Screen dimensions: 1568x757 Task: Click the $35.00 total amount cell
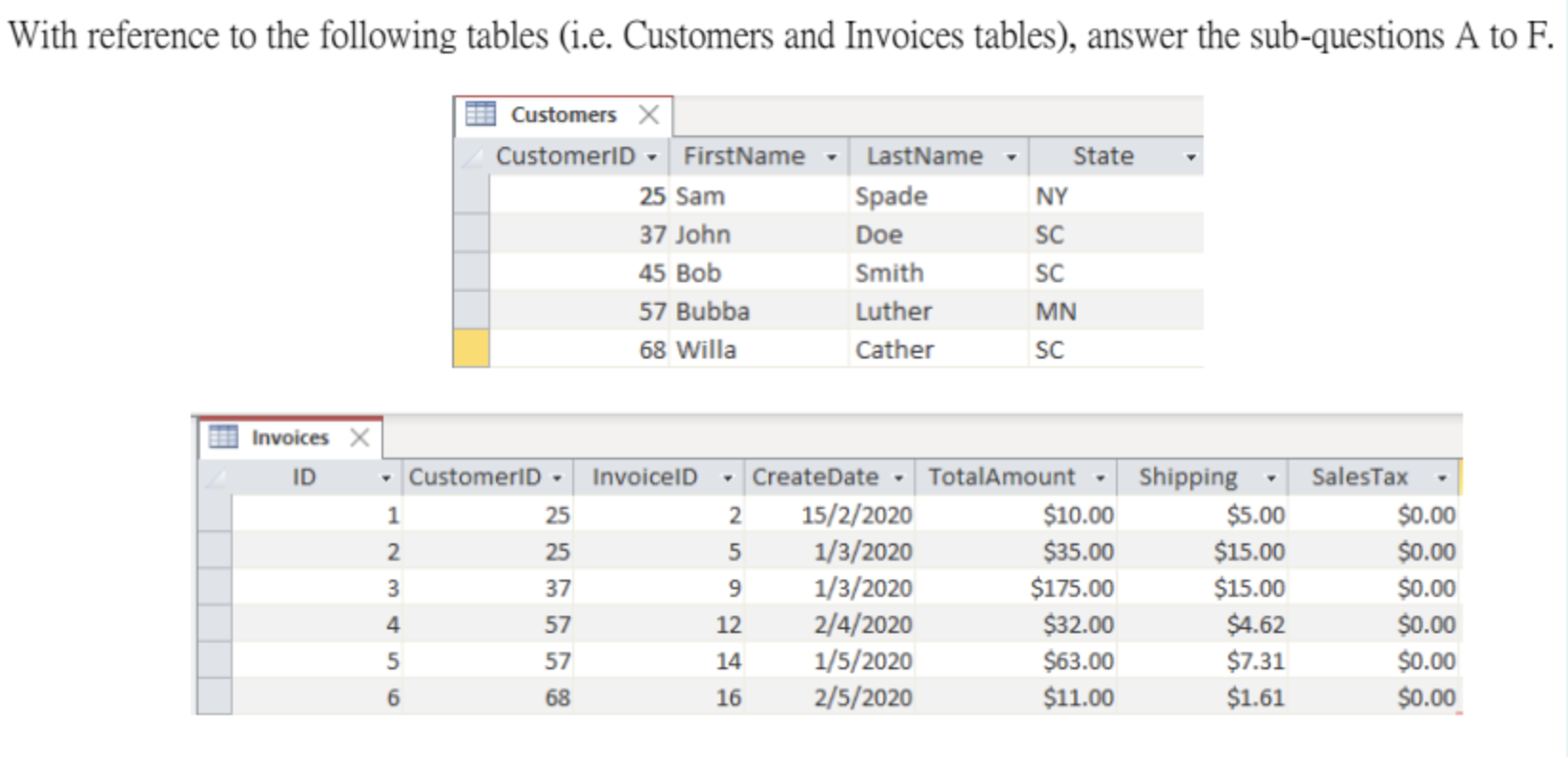tap(1015, 551)
